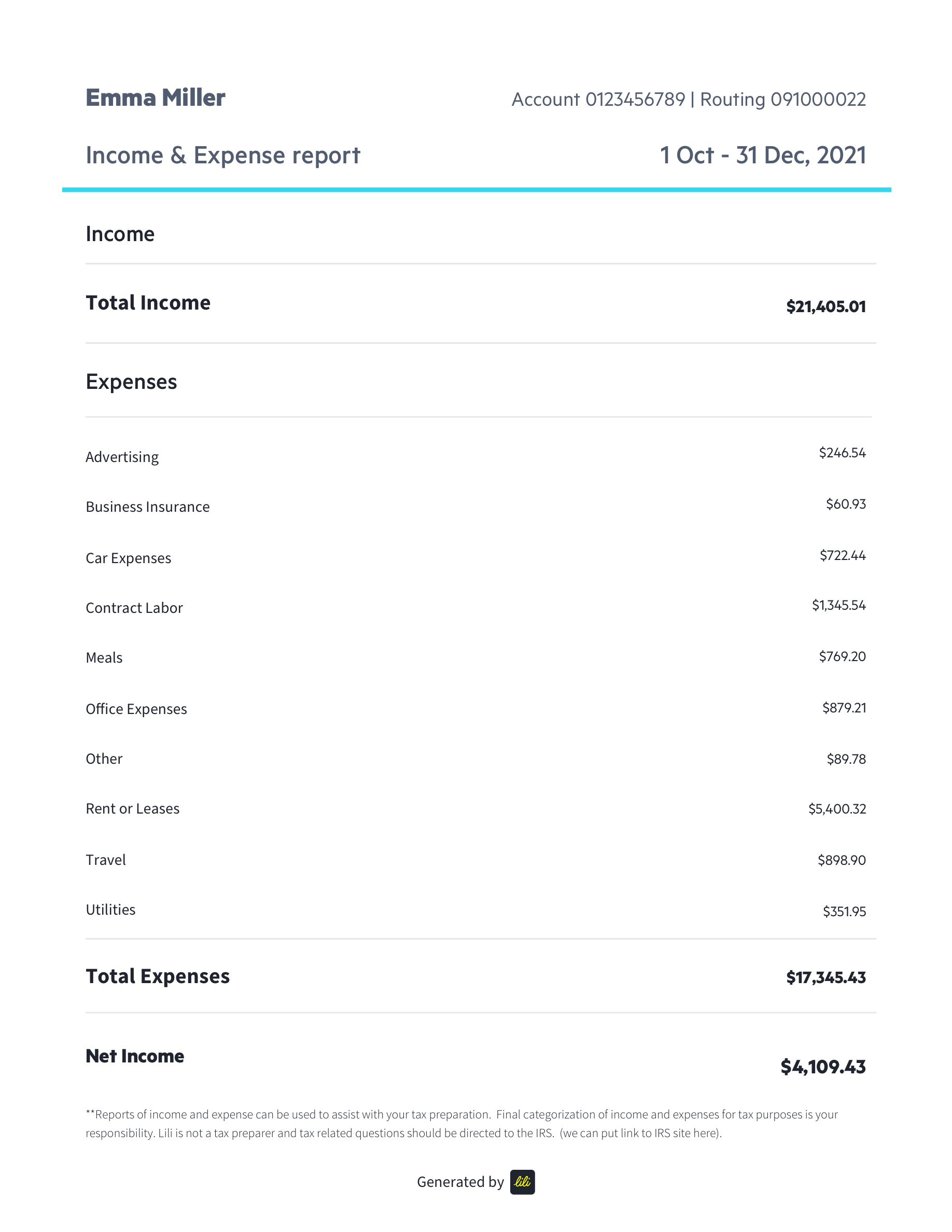
Task: Click the Advertising expense row
Action: [x=122, y=457]
